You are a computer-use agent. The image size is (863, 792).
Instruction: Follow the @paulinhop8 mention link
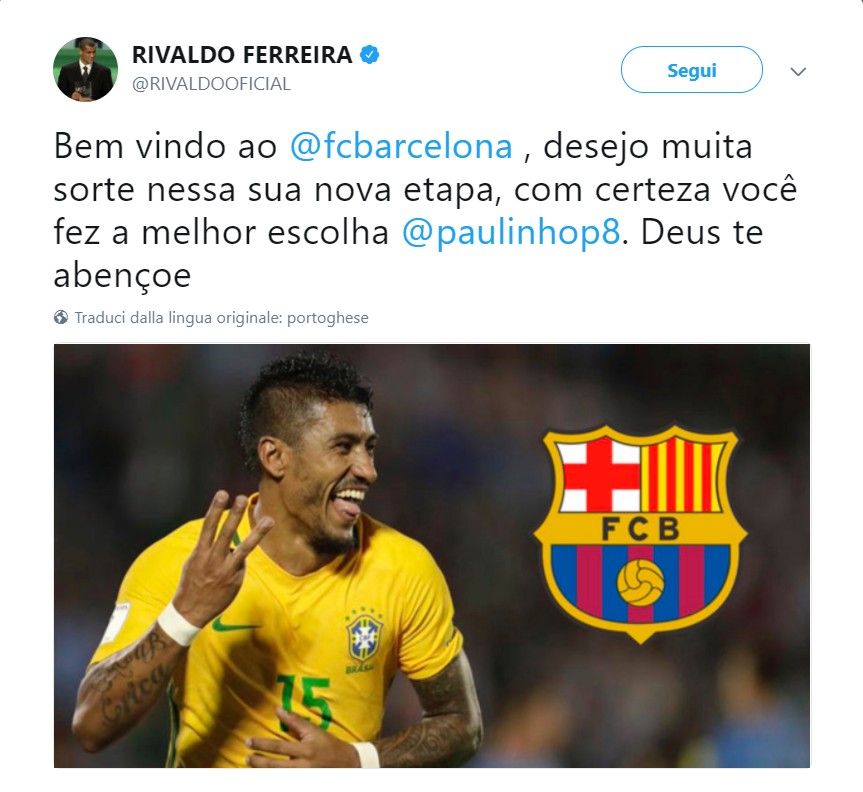(x=511, y=232)
